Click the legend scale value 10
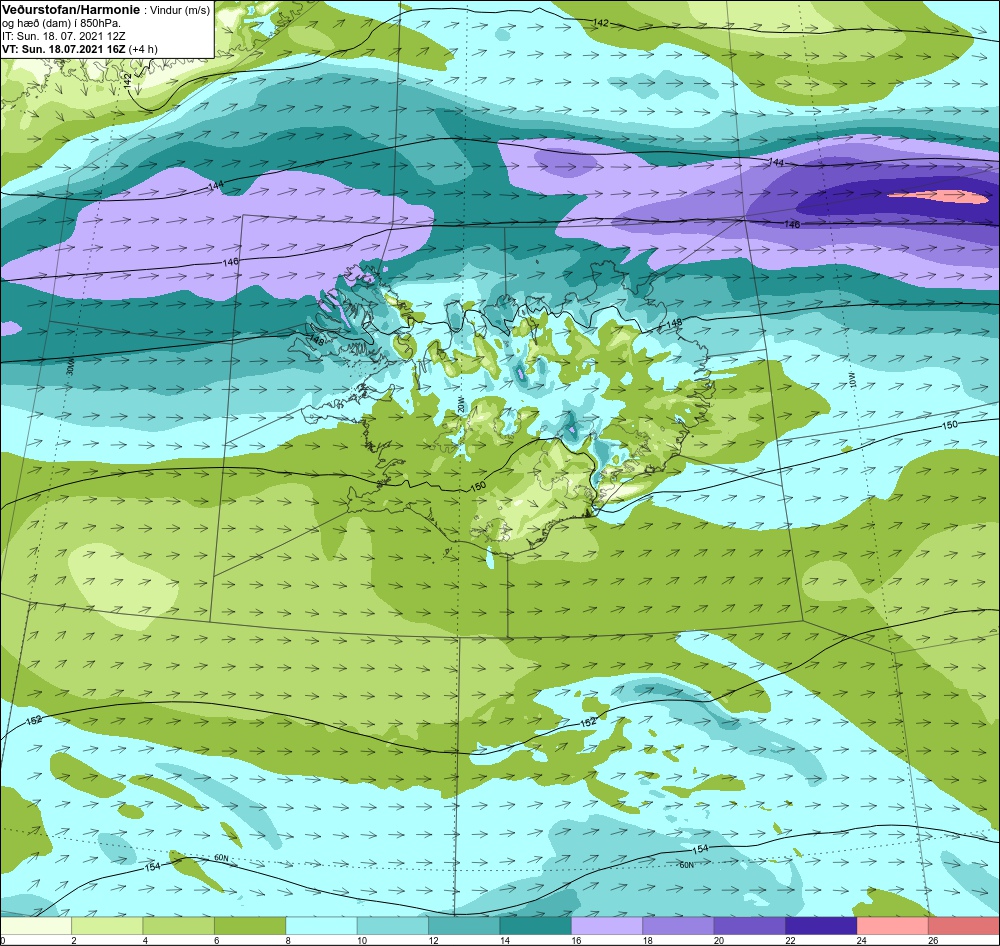This screenshot has height=946, width=1000. click(362, 940)
